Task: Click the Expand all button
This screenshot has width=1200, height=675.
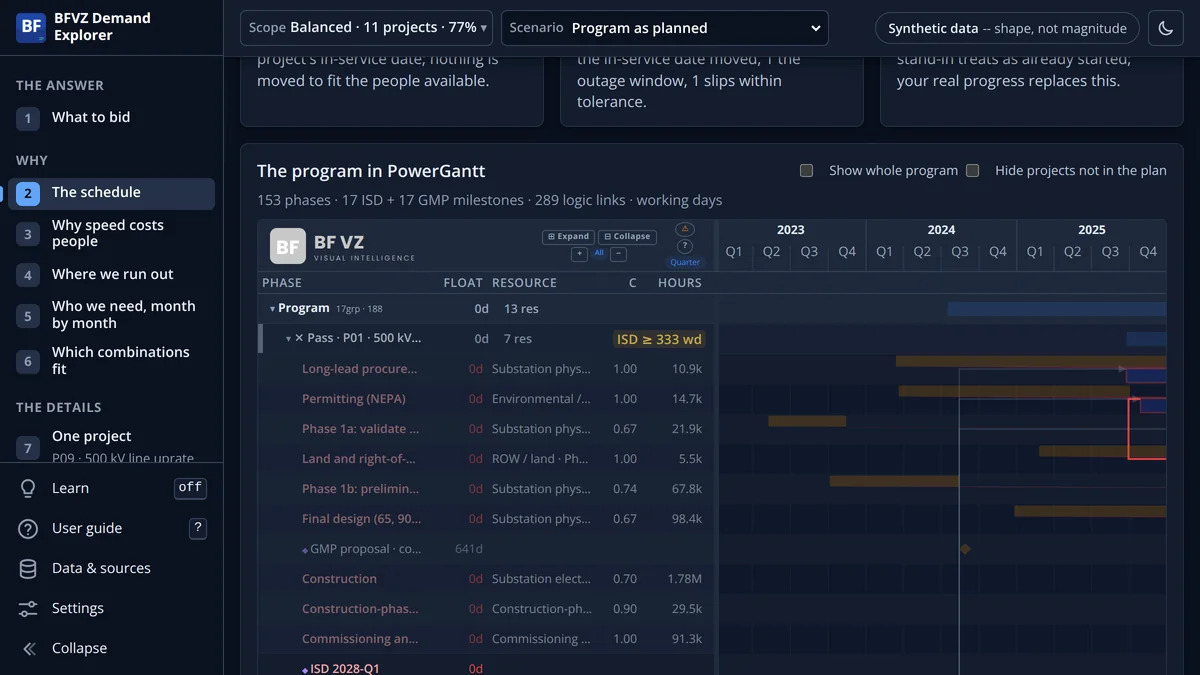Action: coord(569,237)
